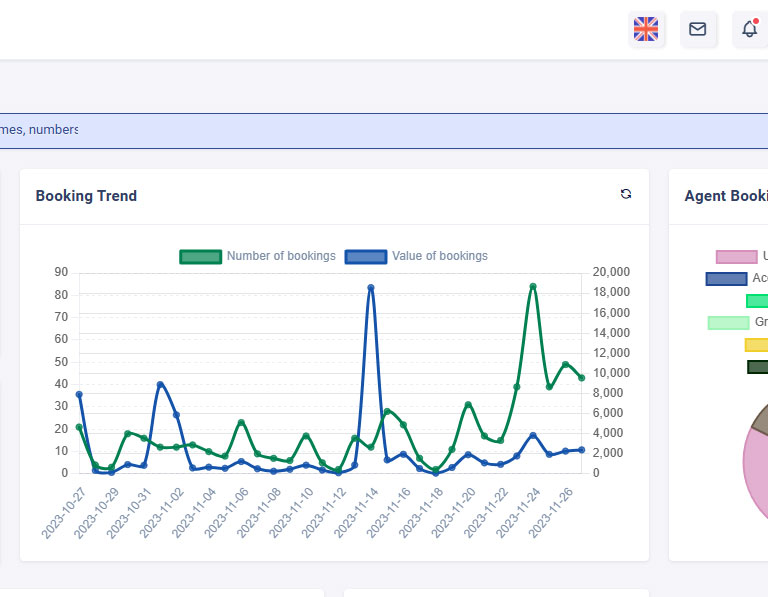Open the mail envelope inbox icon

pyautogui.click(x=698, y=29)
